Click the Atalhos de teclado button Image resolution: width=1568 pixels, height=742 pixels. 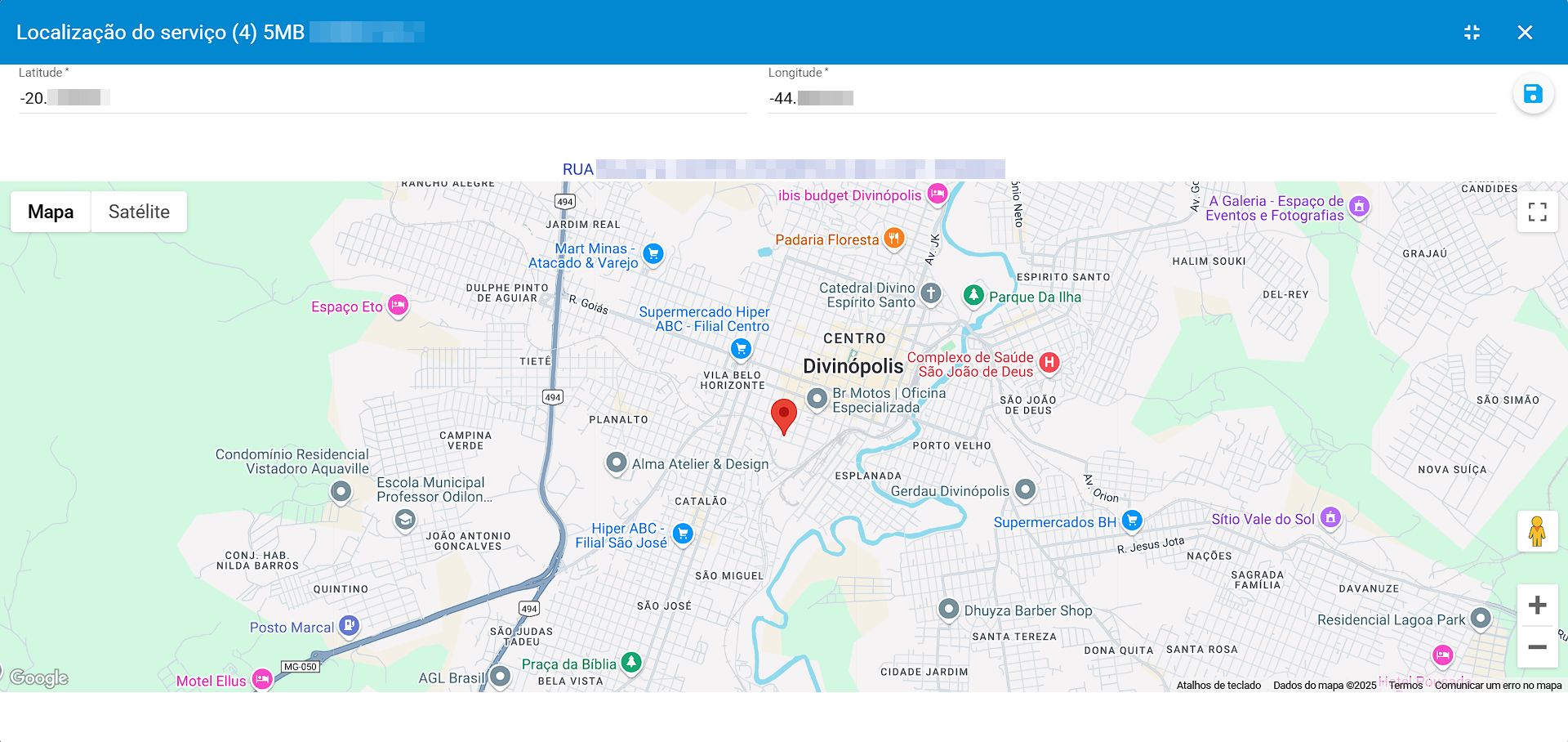coord(1218,686)
